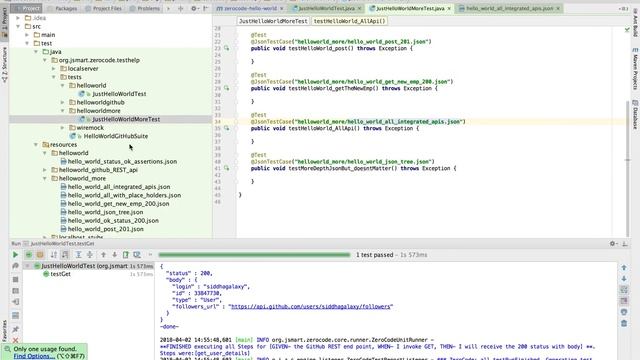Open the Structure side tool window
Image resolution: width=640 pixels, height=360 pixels.
[4, 64]
